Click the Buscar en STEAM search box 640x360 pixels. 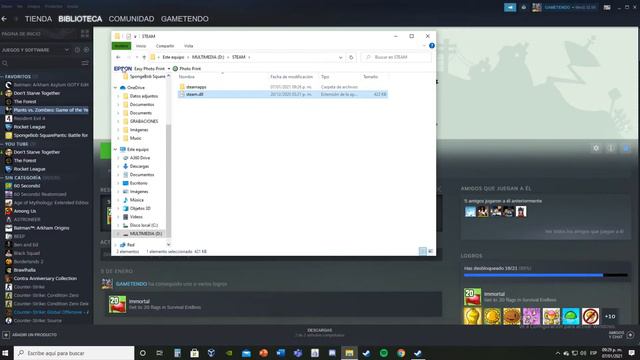pos(396,57)
